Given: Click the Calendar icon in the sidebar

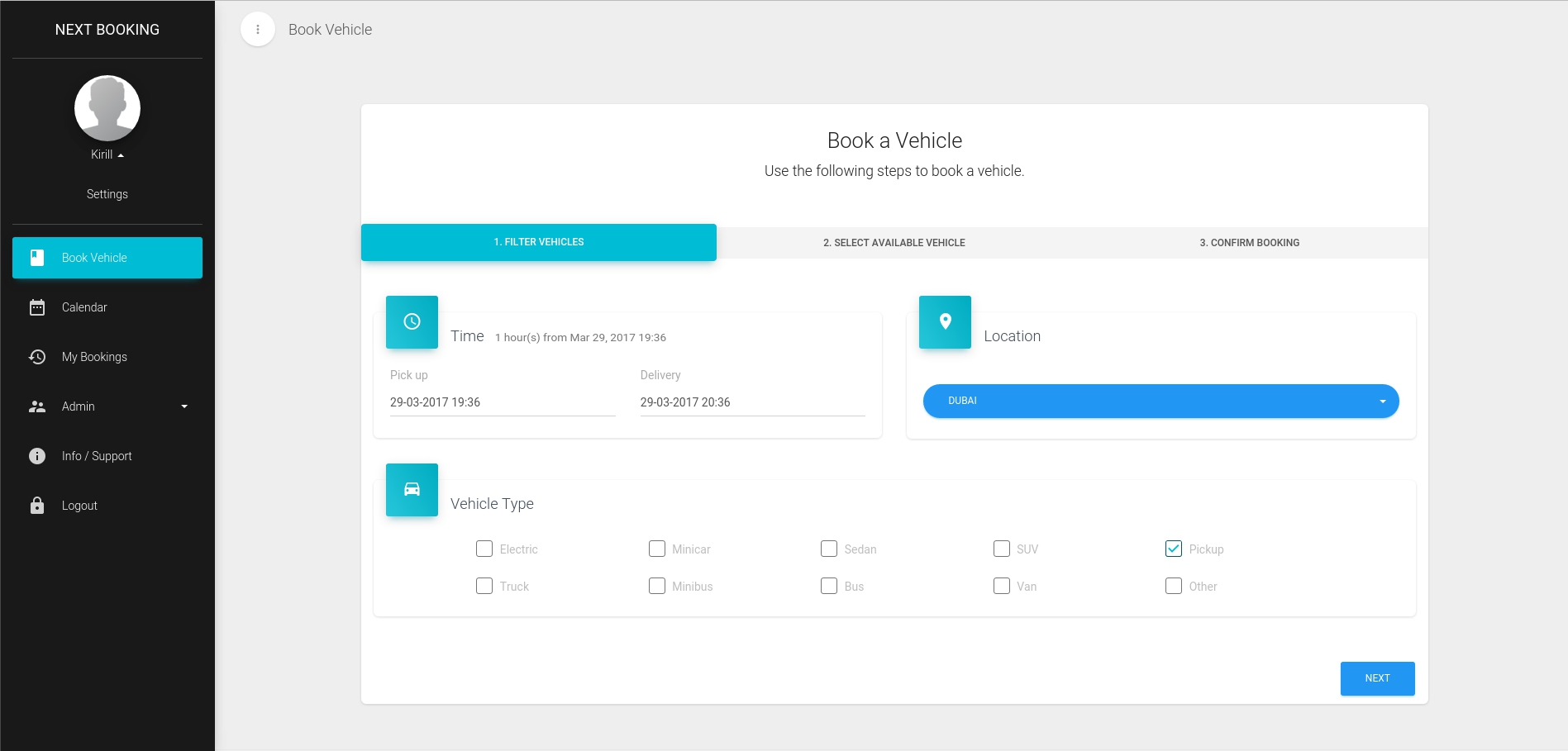Looking at the screenshot, I should (37, 307).
